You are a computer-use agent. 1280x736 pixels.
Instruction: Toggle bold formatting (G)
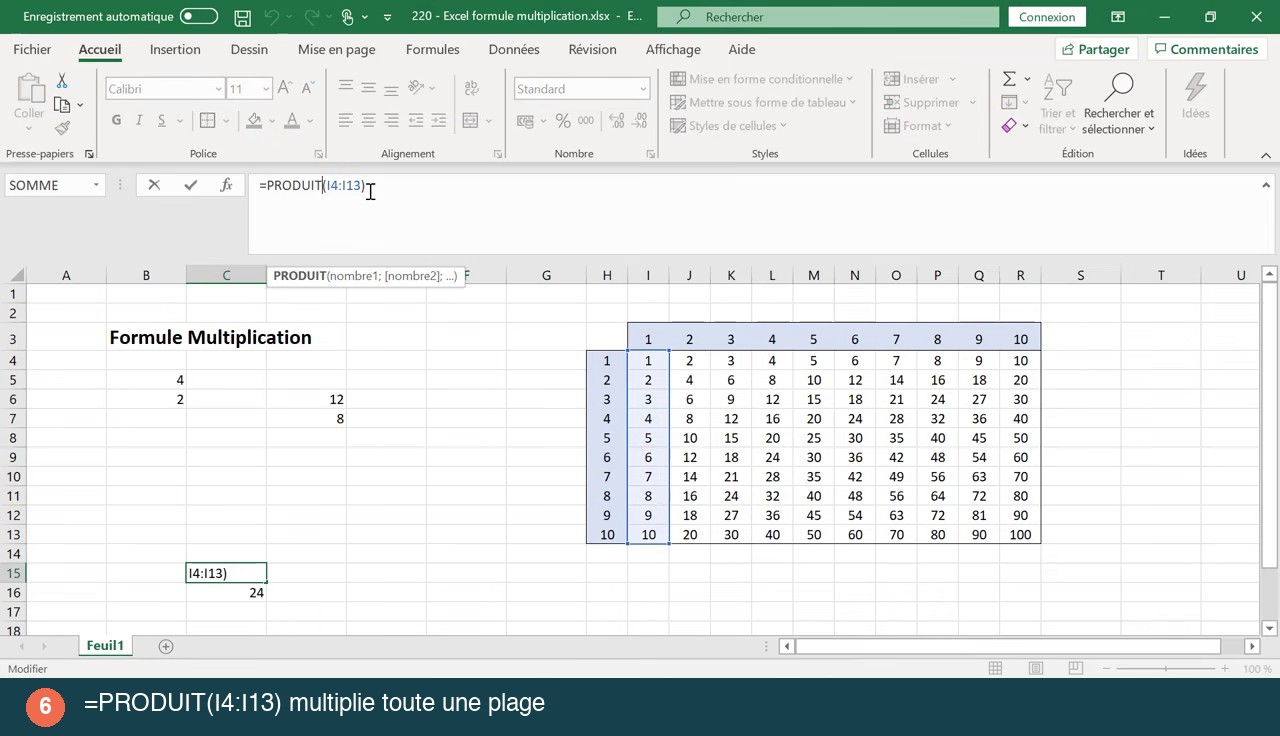pos(116,121)
